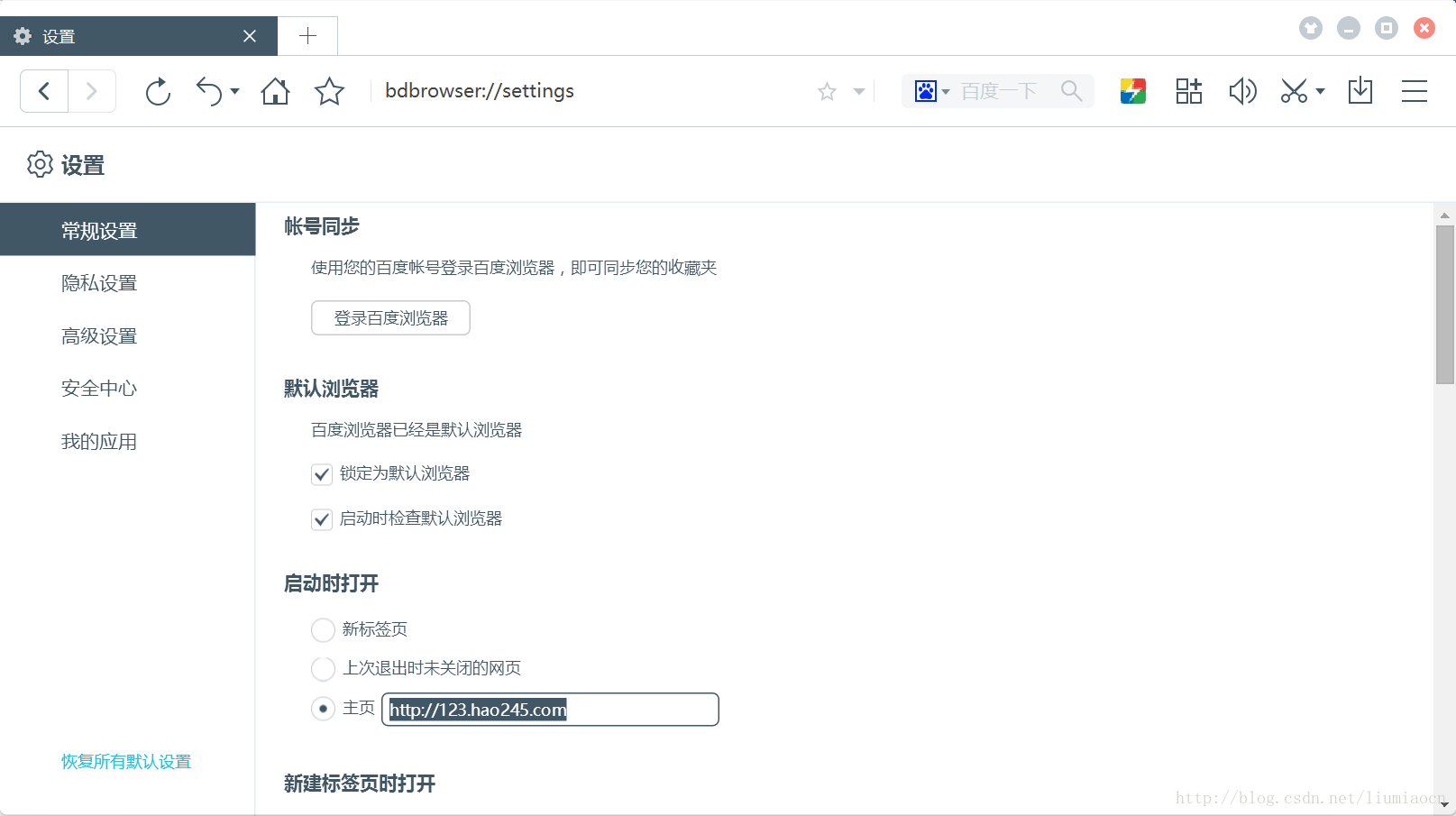Toggle 锁定为默认浏览器 checkbox
Image resolution: width=1456 pixels, height=816 pixels.
[x=322, y=474]
